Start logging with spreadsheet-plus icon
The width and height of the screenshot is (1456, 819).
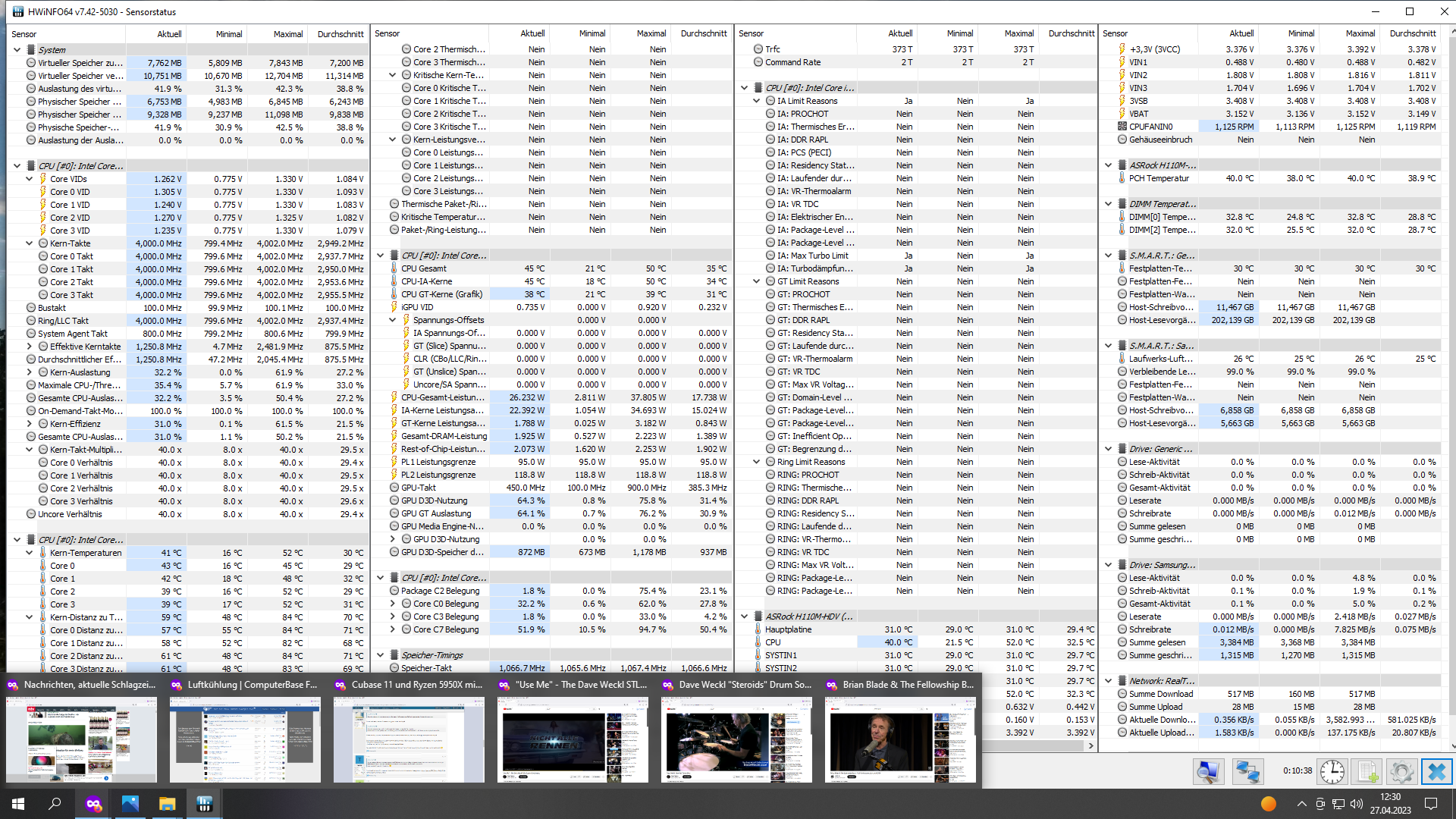pyautogui.click(x=1367, y=772)
